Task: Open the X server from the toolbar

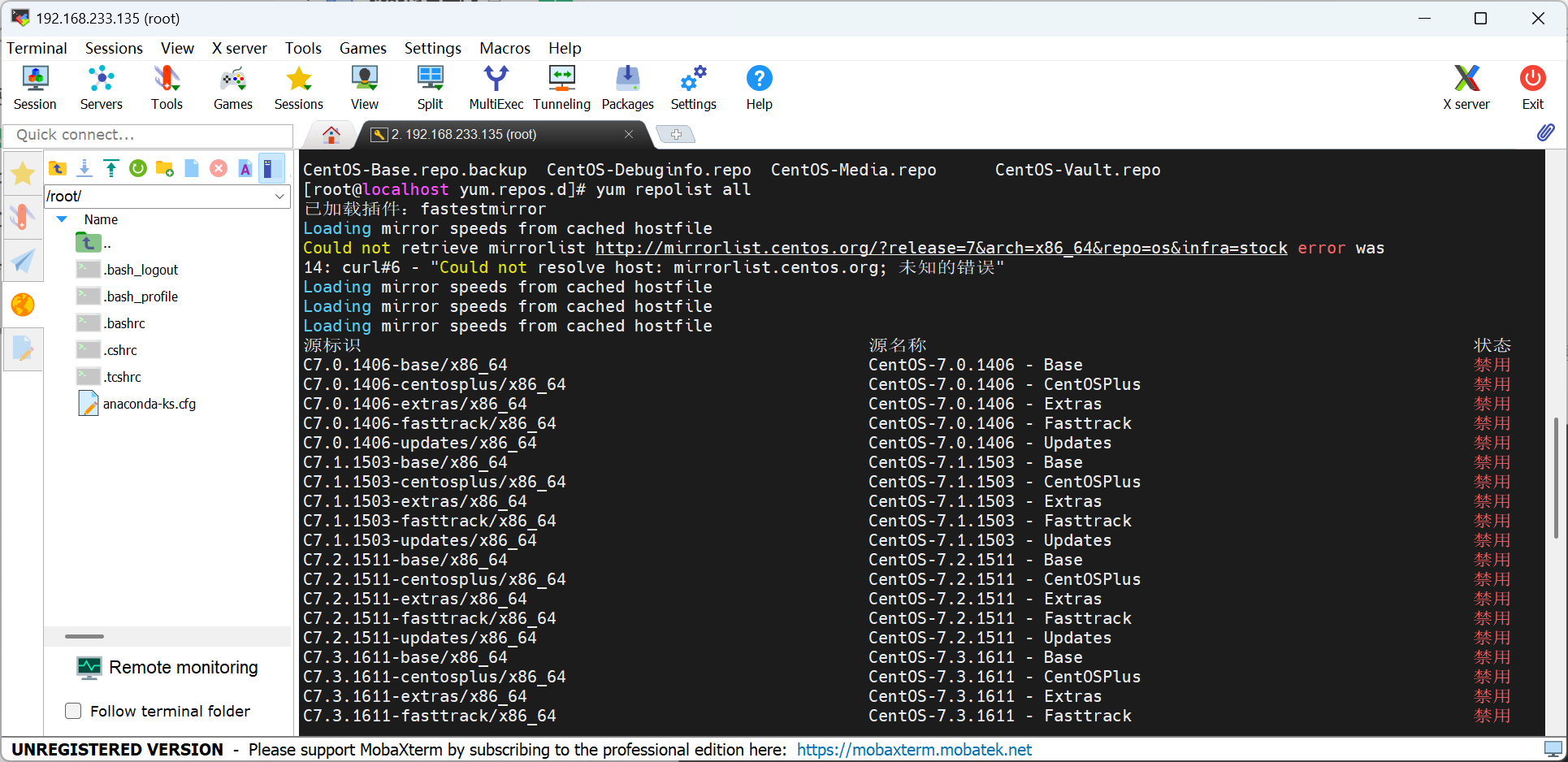Action: (x=1466, y=87)
